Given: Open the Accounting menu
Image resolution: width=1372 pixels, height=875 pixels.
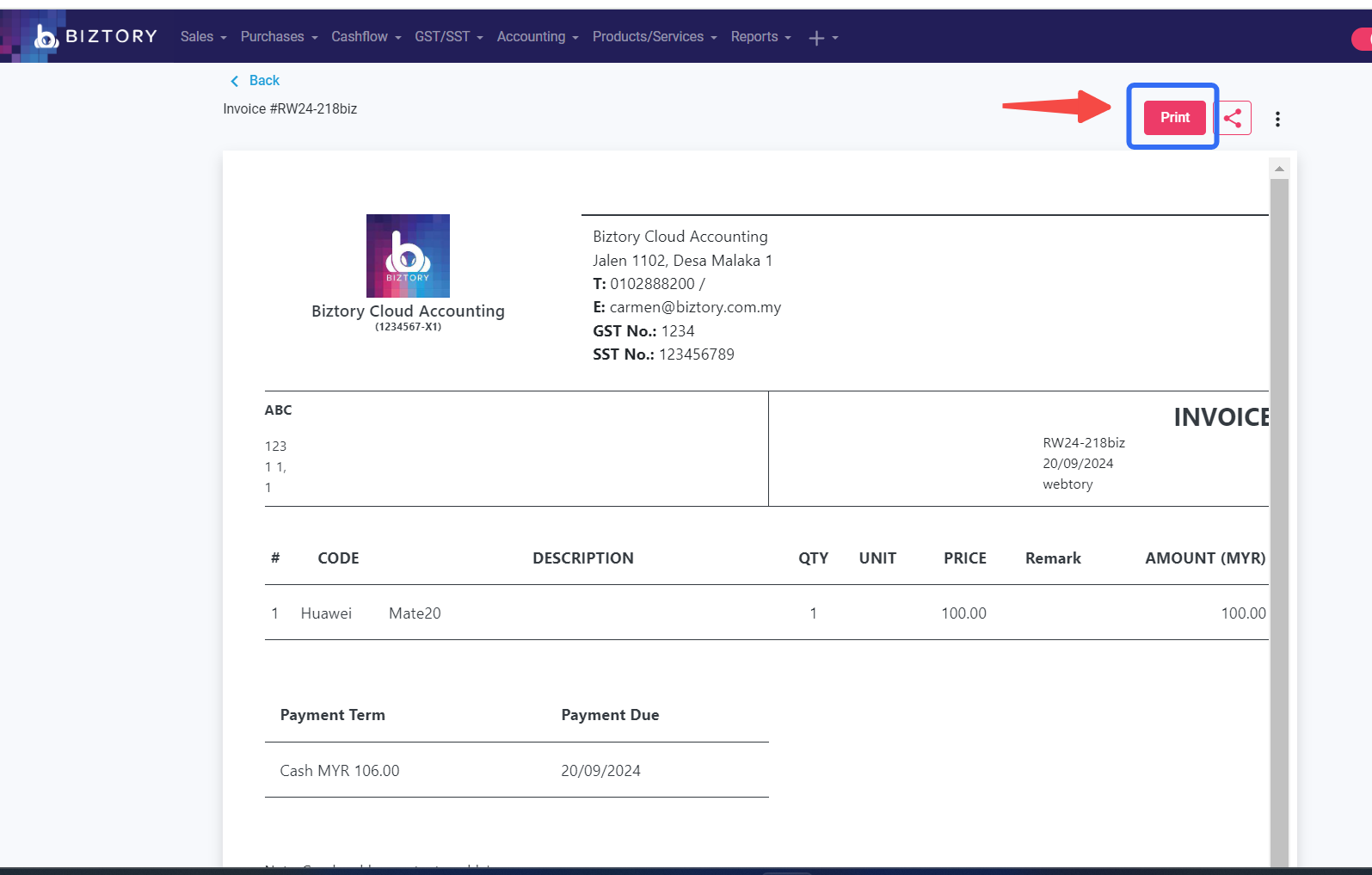Looking at the screenshot, I should [538, 37].
